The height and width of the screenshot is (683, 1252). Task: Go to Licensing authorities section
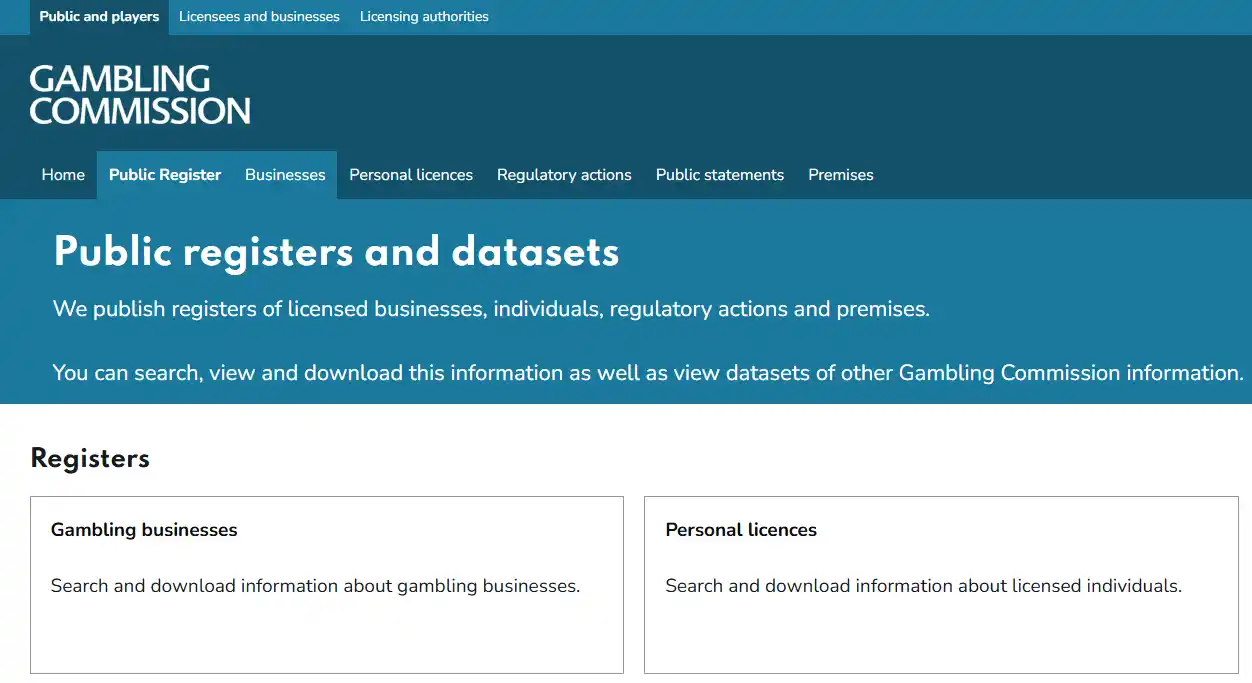[424, 17]
